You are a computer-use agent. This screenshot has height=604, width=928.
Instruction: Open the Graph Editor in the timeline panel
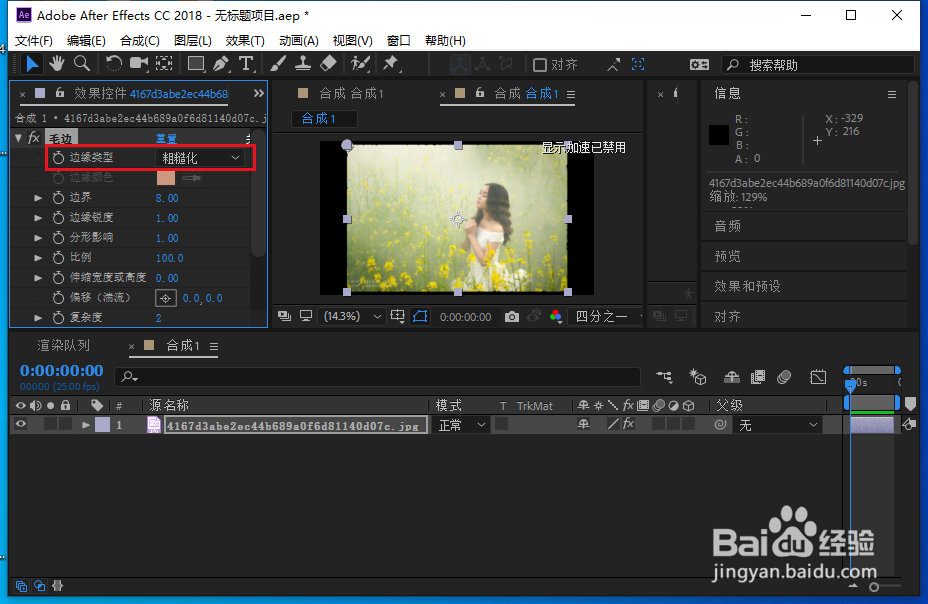pyautogui.click(x=818, y=377)
